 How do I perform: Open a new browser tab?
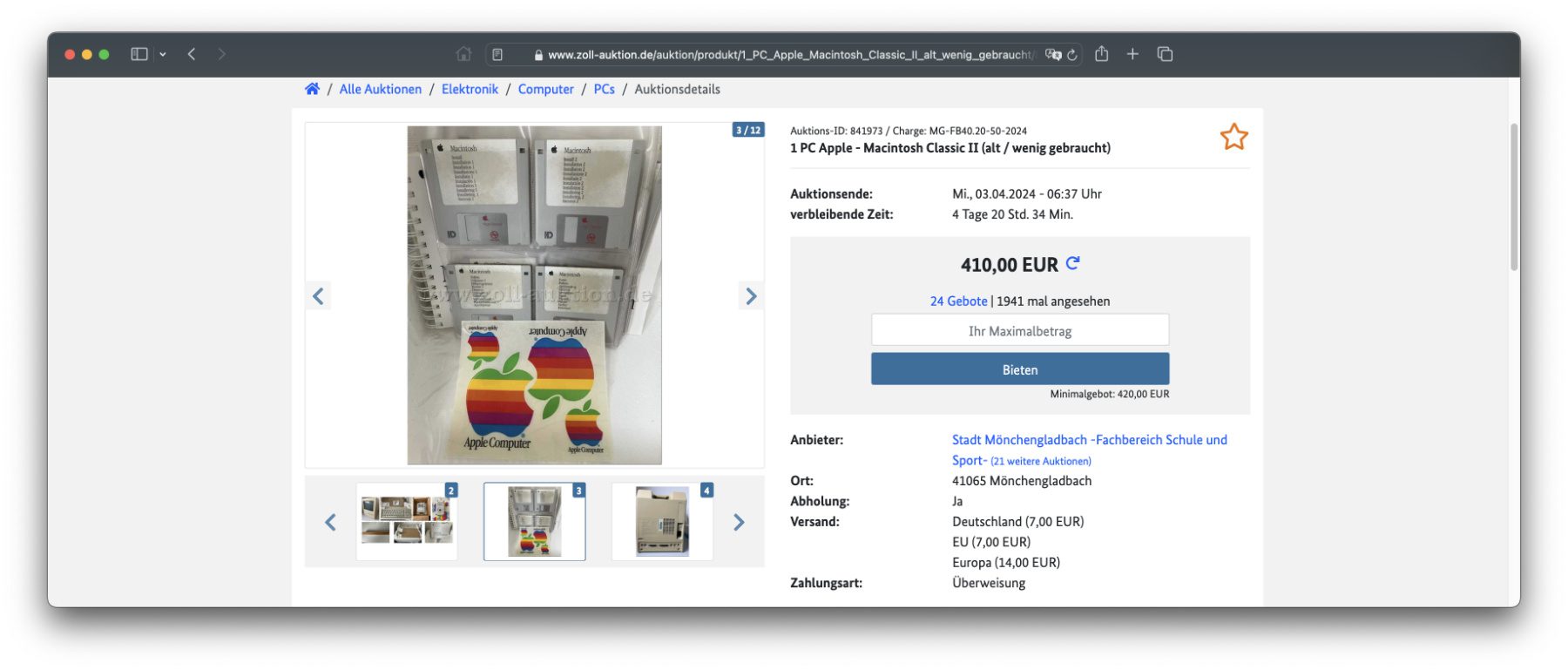[1132, 54]
